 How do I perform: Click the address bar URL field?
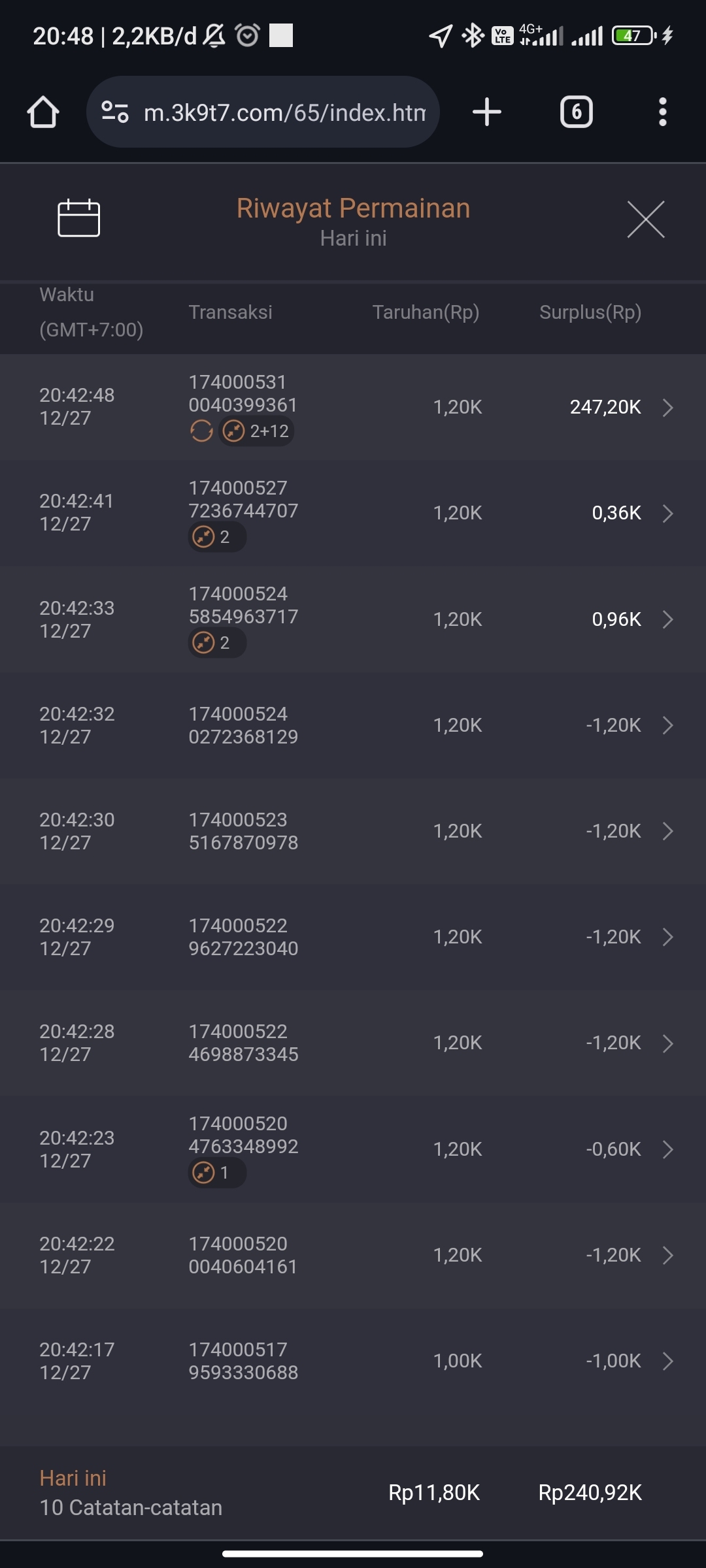pyautogui.click(x=284, y=112)
